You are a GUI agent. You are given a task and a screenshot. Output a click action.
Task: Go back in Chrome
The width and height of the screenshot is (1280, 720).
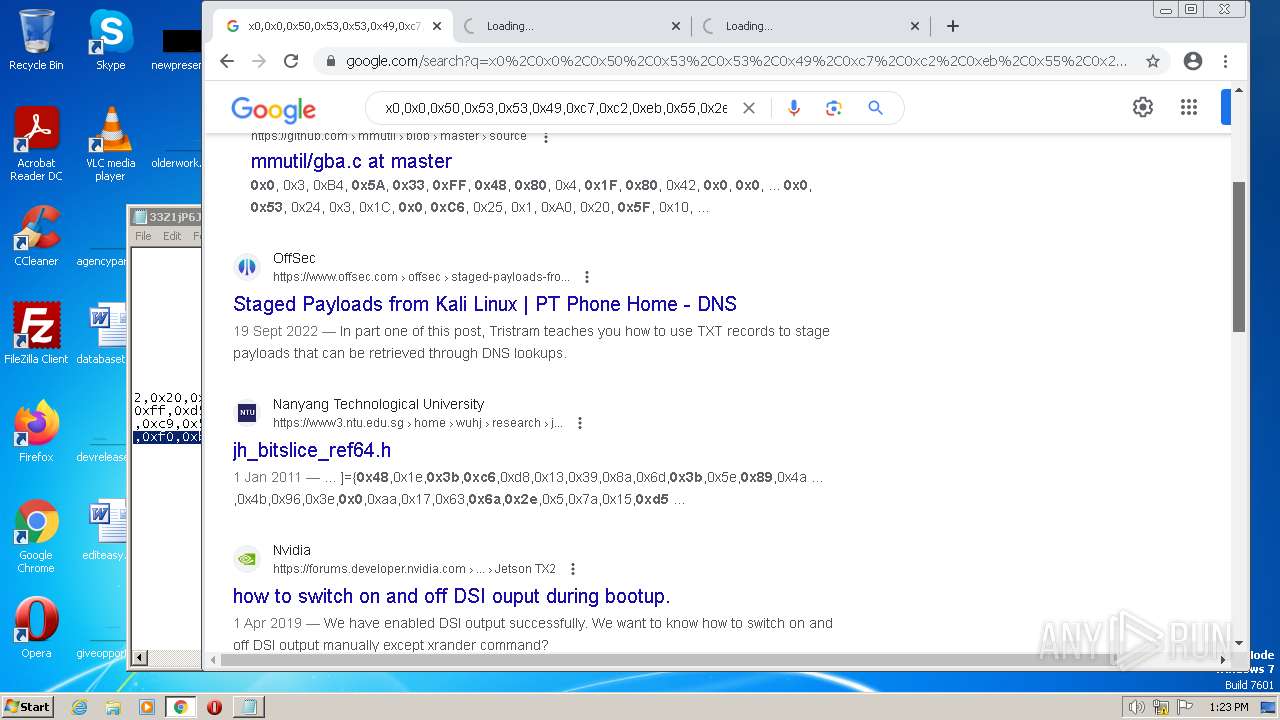coord(227,61)
